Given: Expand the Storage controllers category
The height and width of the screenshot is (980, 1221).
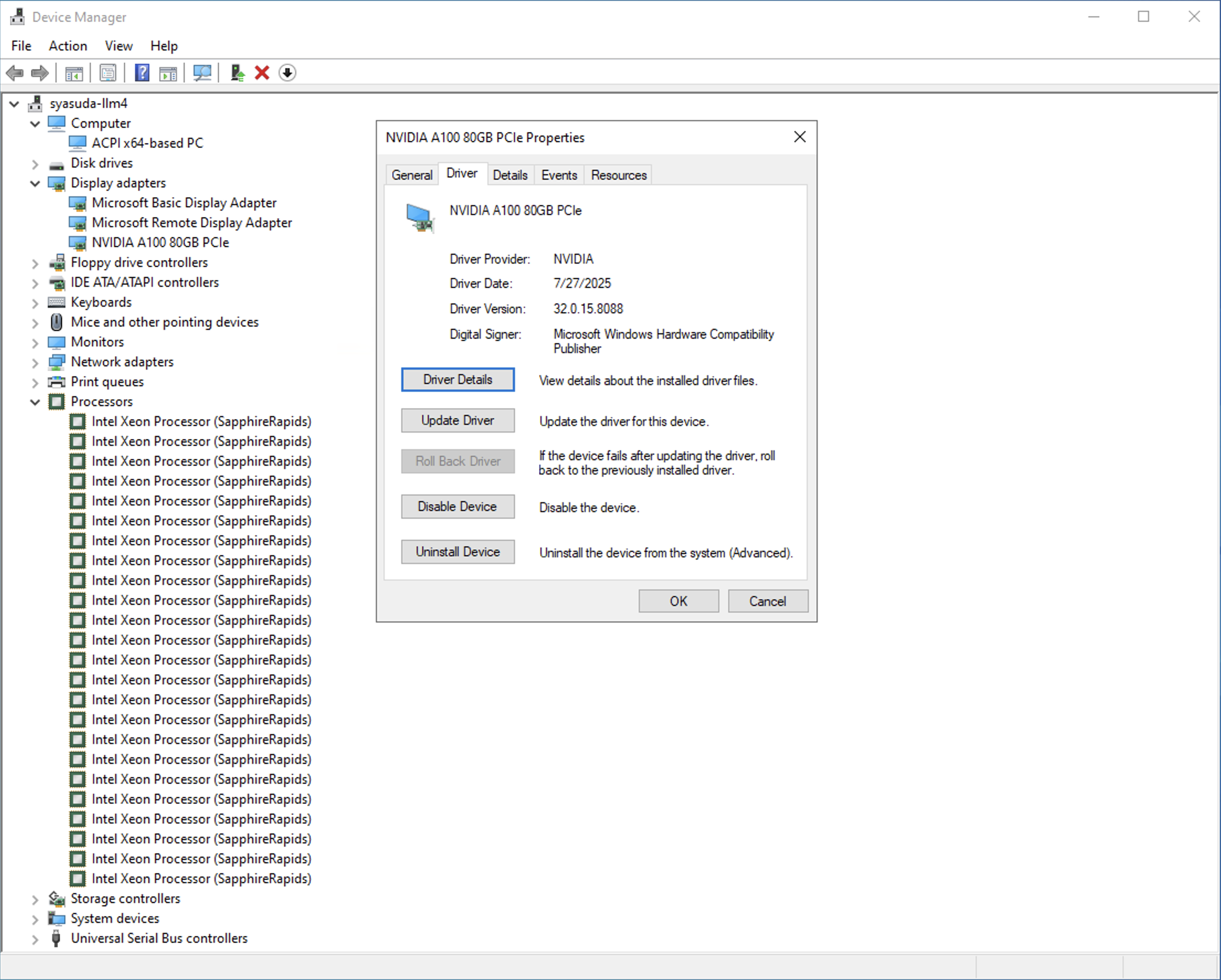Looking at the screenshot, I should click(x=35, y=899).
